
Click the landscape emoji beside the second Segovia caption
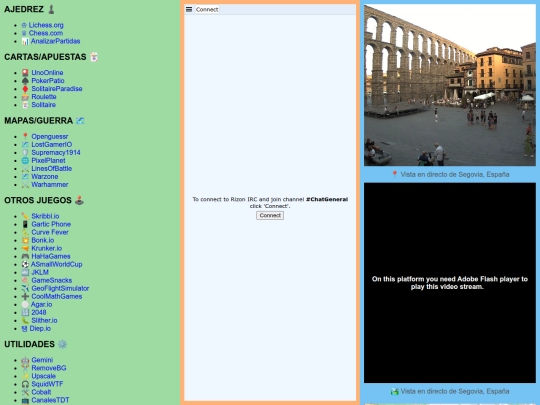pyautogui.click(x=395, y=391)
